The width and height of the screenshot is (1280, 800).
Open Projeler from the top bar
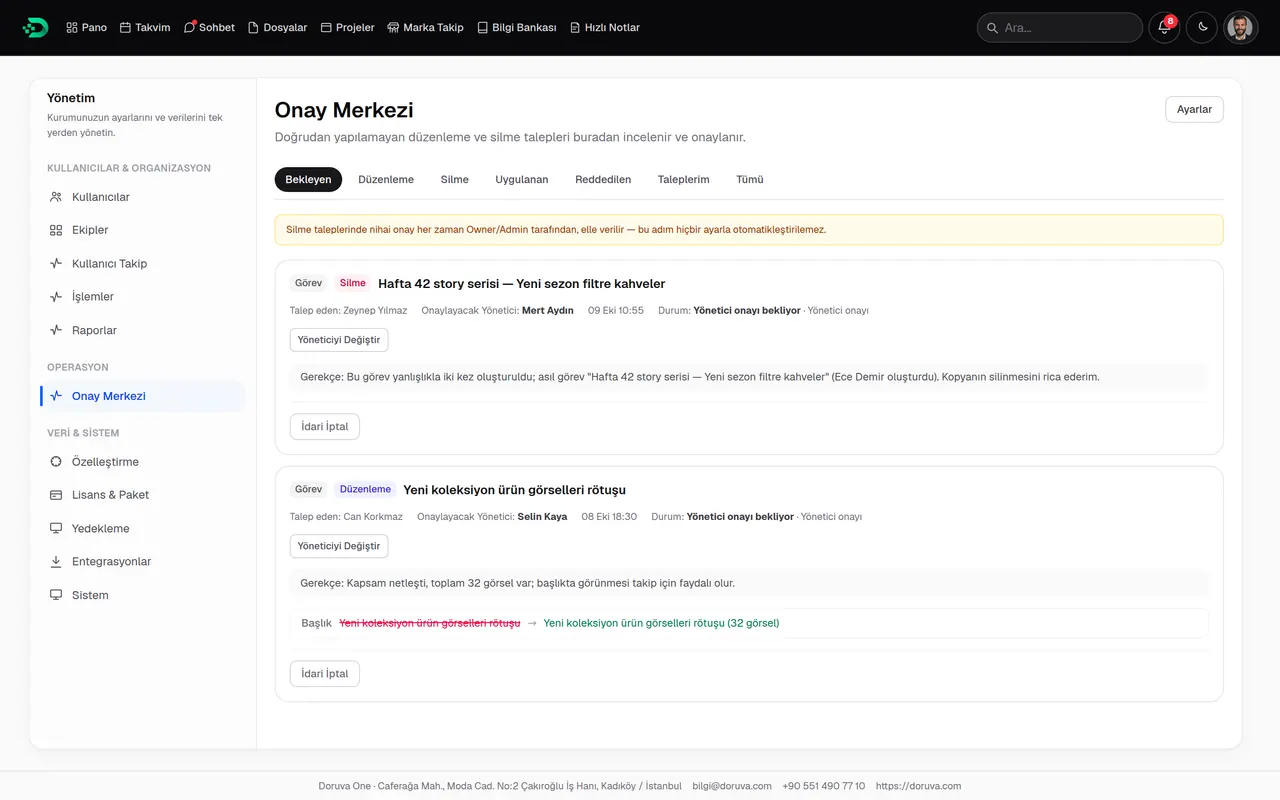coord(347,28)
